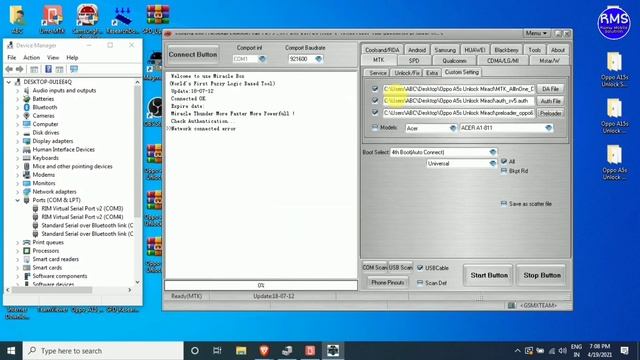640x360 pixels.
Task: Click the Type here to search box
Action: click(103, 351)
